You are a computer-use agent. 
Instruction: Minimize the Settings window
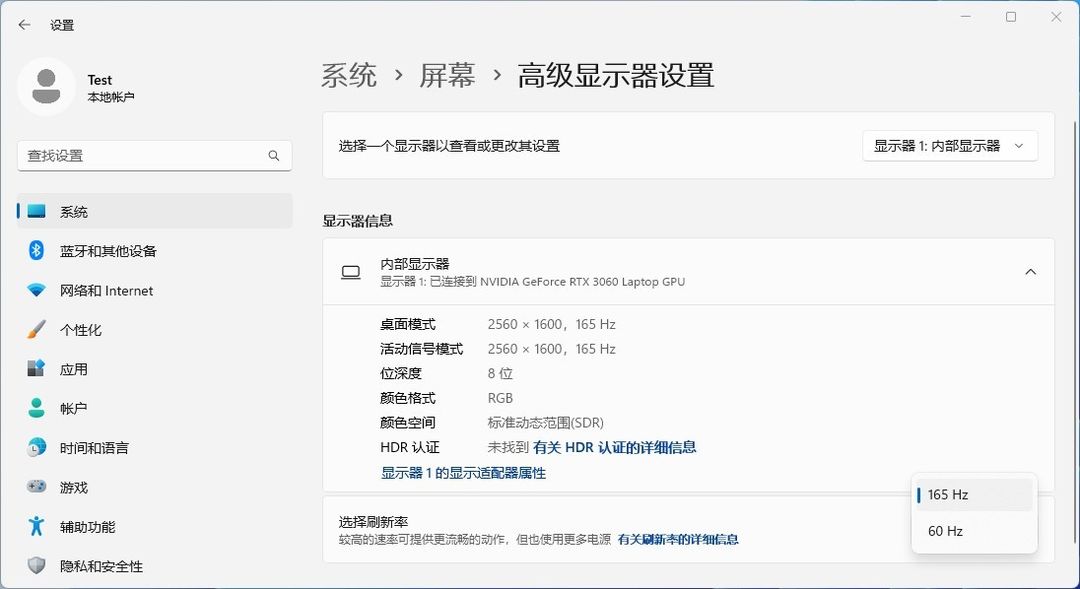[x=966, y=17]
